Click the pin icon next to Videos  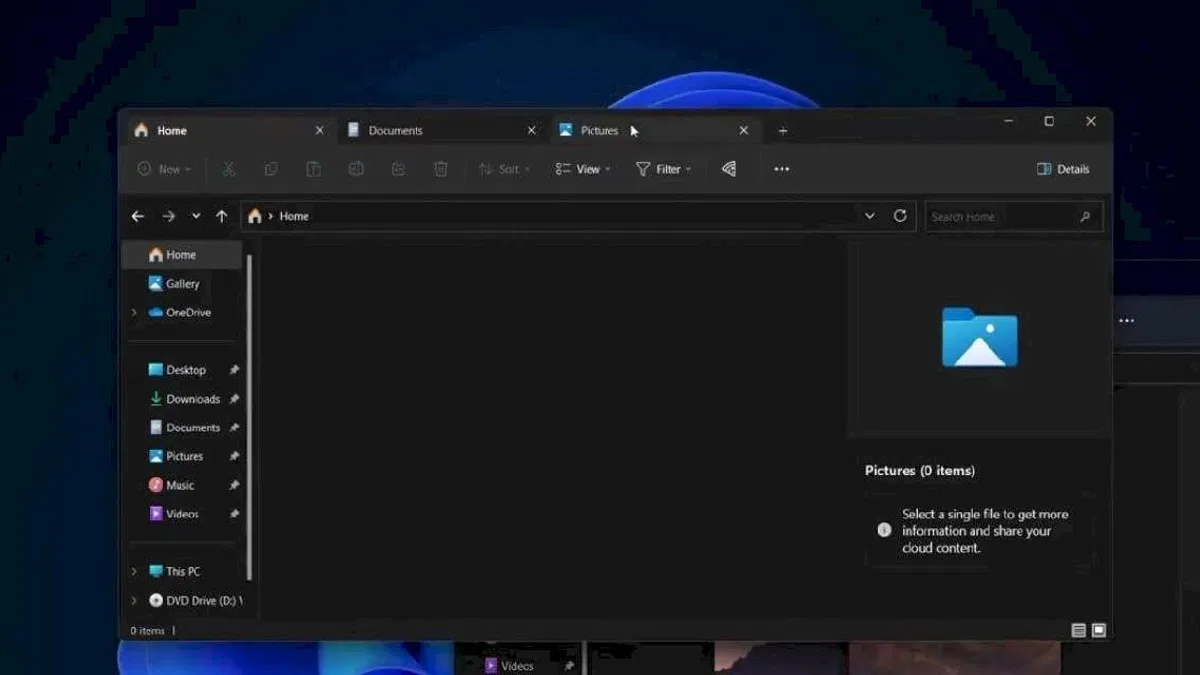234,514
